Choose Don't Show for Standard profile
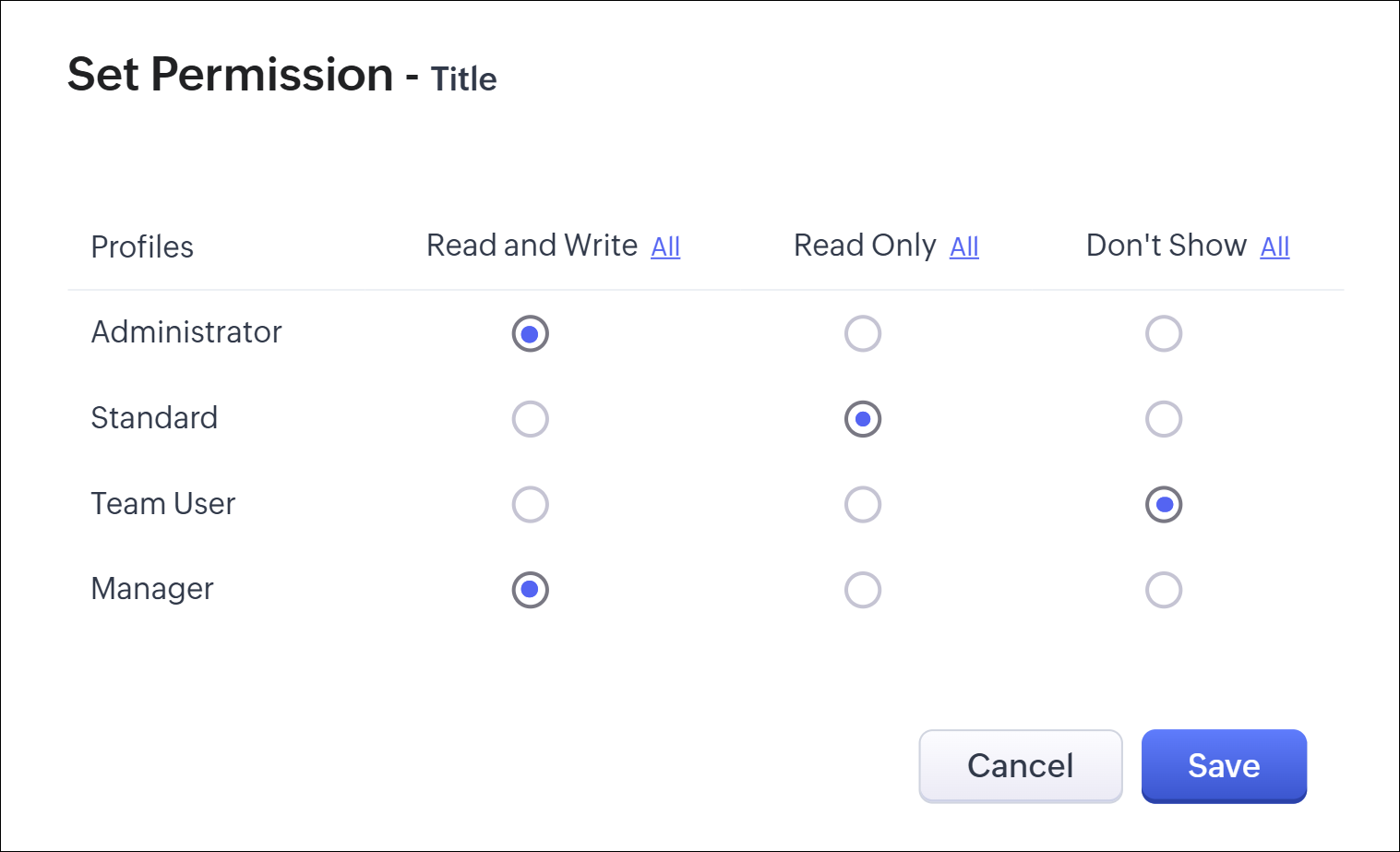The width and height of the screenshot is (1400, 852). (1163, 419)
